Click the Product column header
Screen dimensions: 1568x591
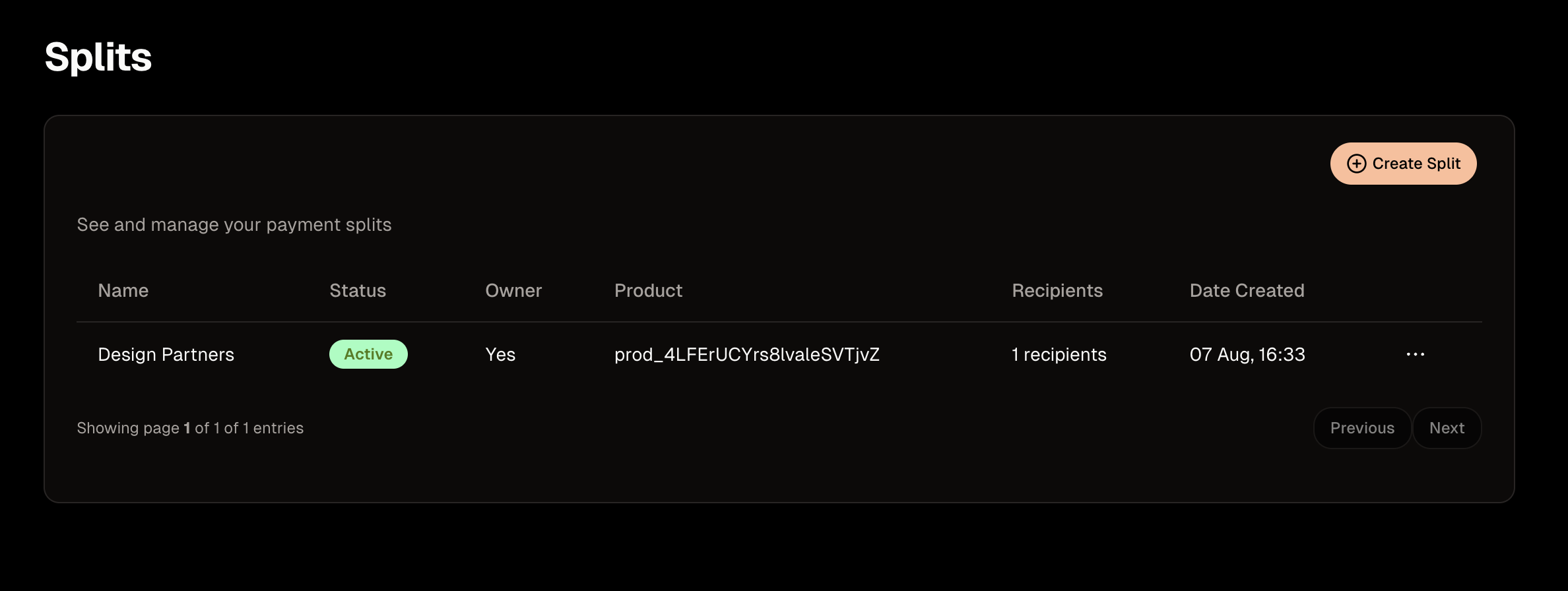pos(648,291)
